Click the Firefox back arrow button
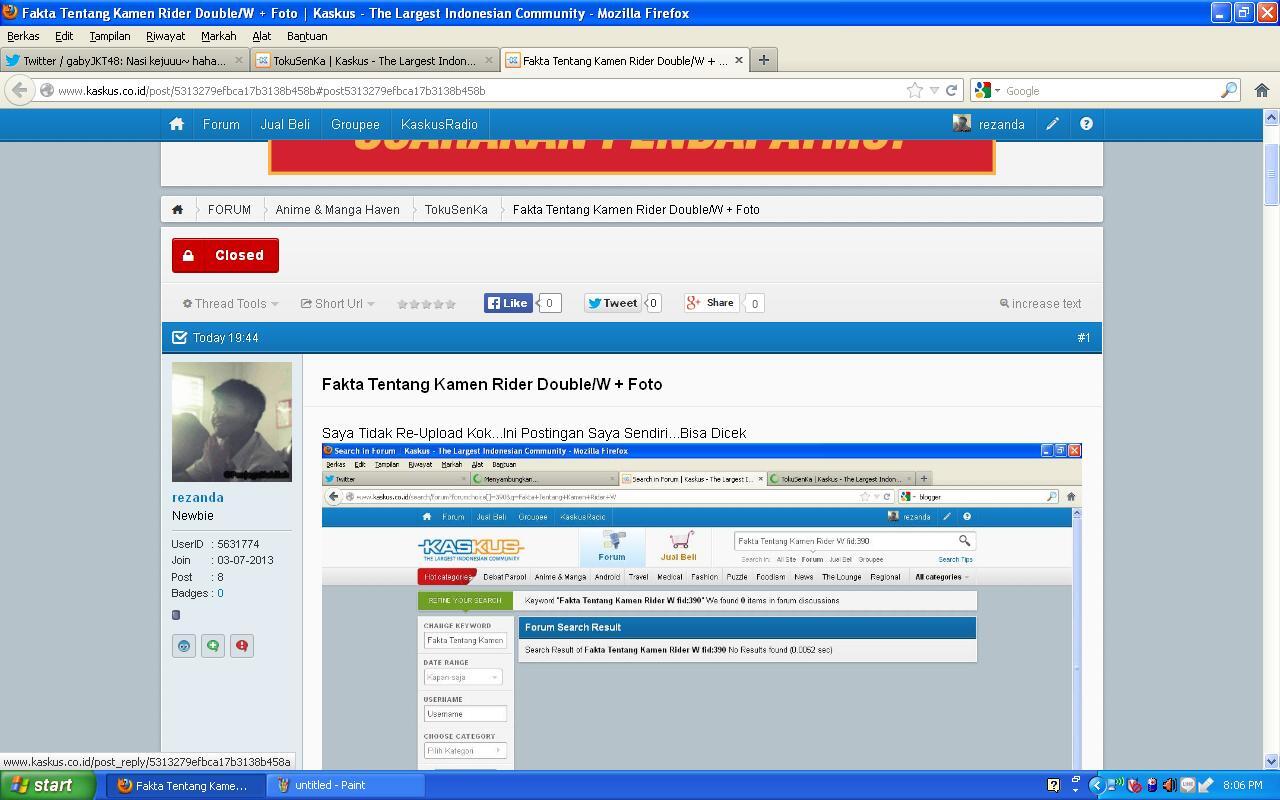Viewport: 1280px width, 800px height. pos(19,90)
